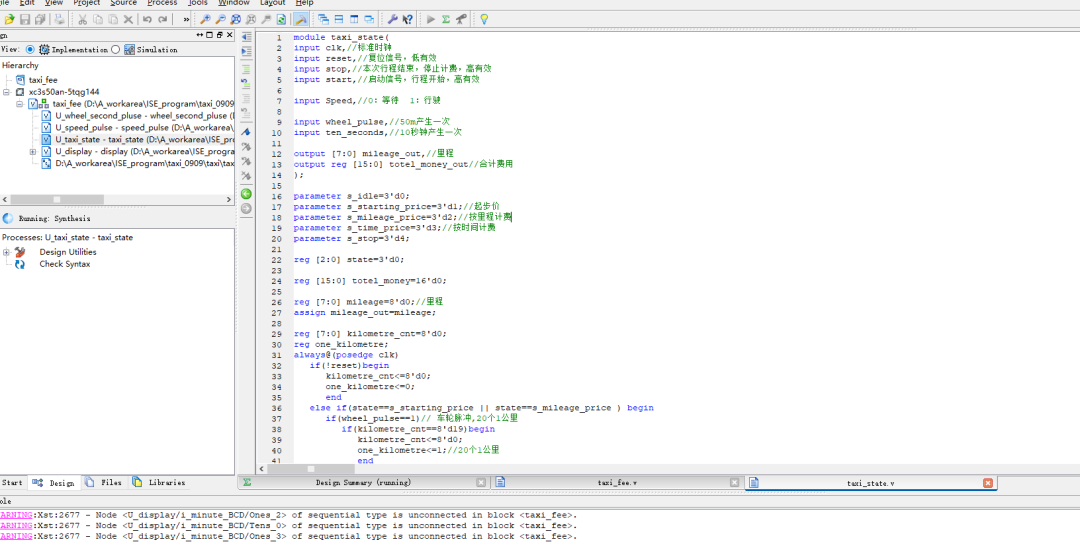Expand the U_display hierarchy node
The height and width of the screenshot is (542, 1080).
click(x=33, y=152)
